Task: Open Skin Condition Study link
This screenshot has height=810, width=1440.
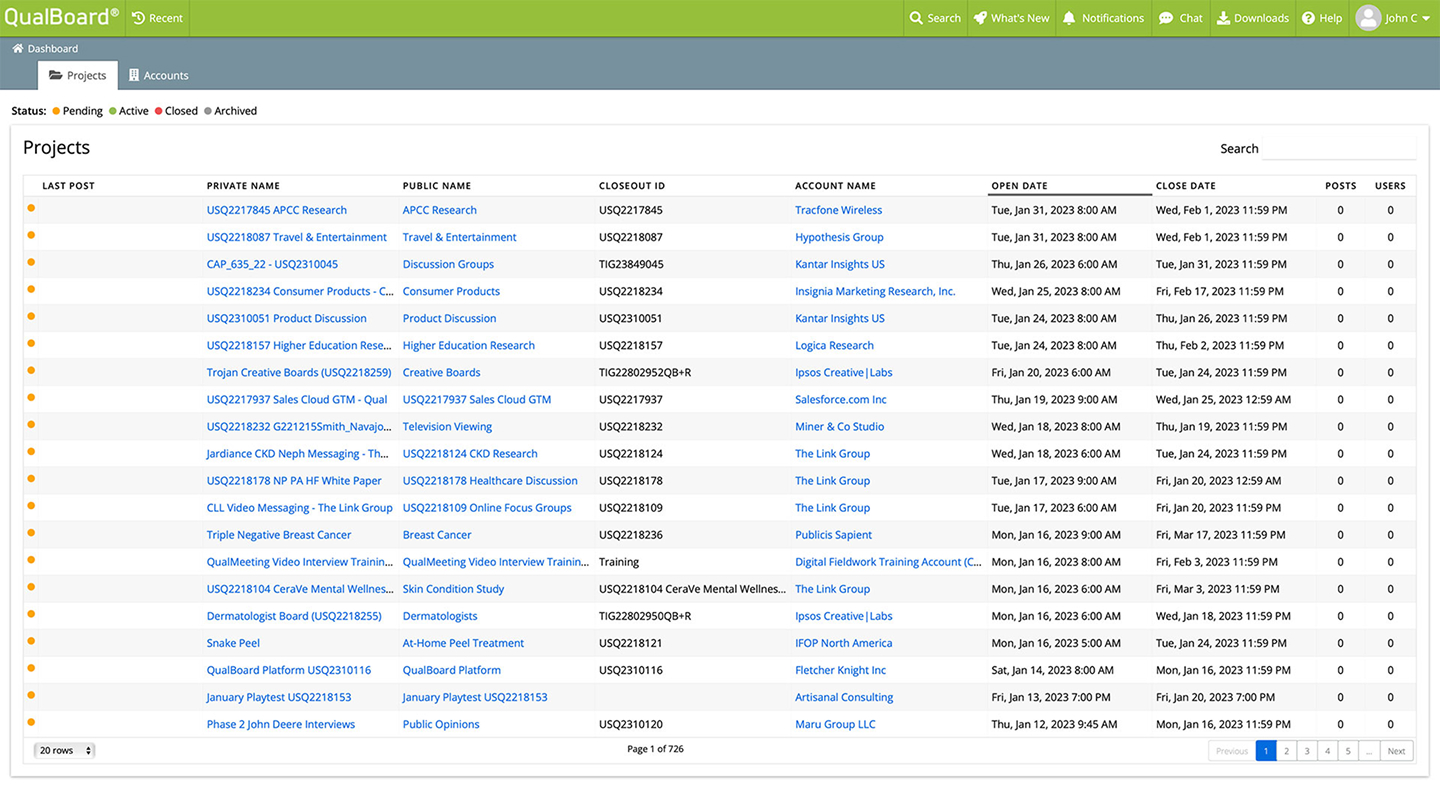Action: [453, 589]
